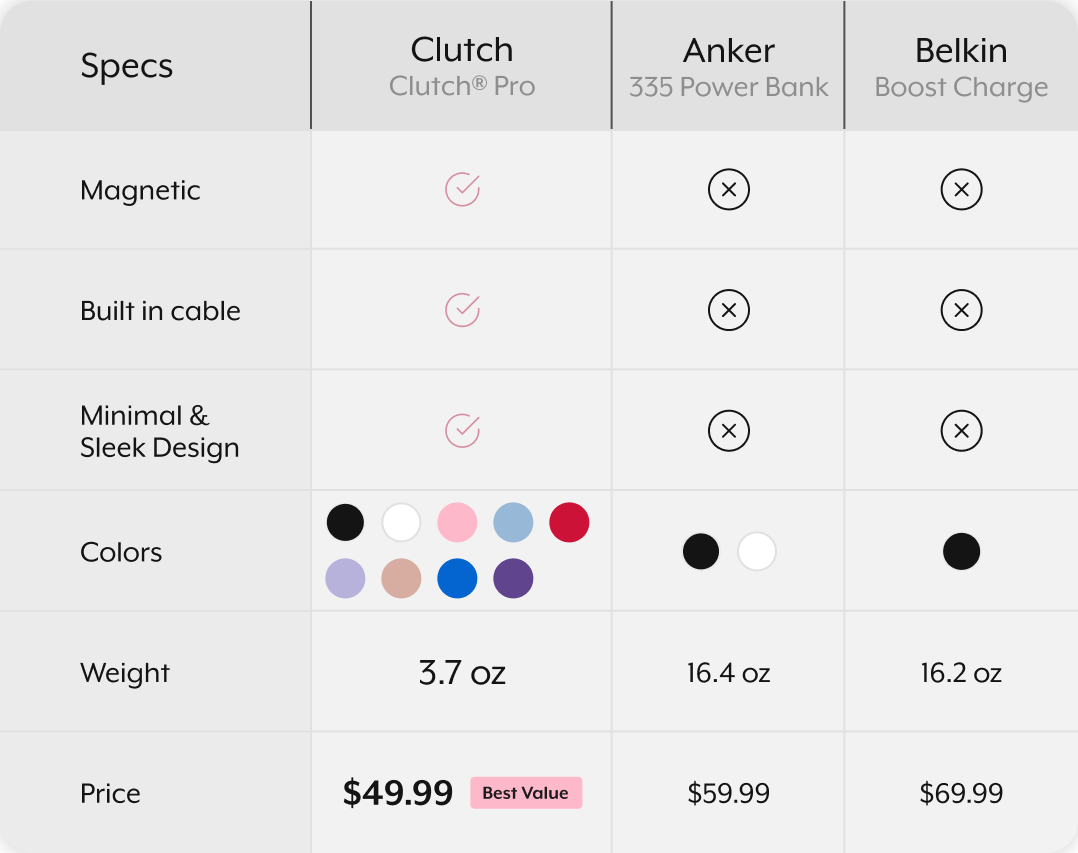The width and height of the screenshot is (1078, 853).
Task: Click the $49.99 Clutch price
Action: 397,793
